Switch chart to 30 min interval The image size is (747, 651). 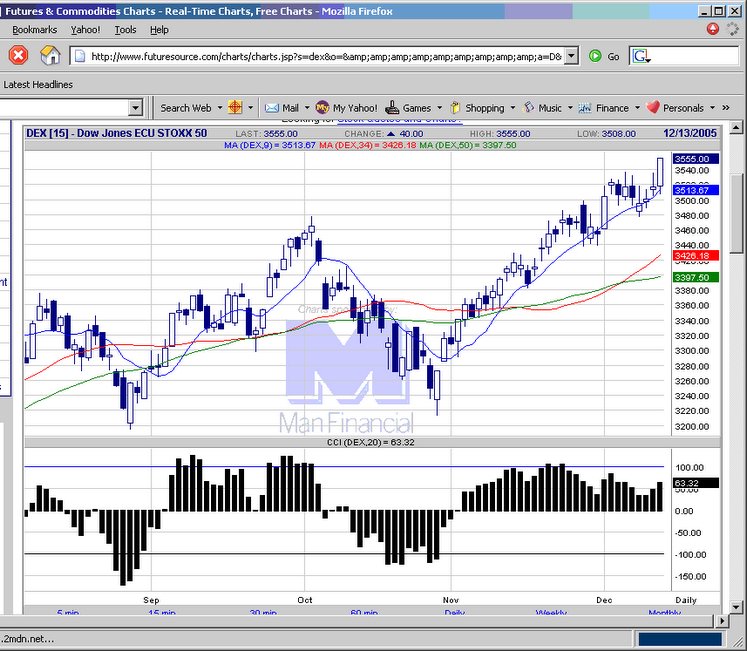[263, 612]
